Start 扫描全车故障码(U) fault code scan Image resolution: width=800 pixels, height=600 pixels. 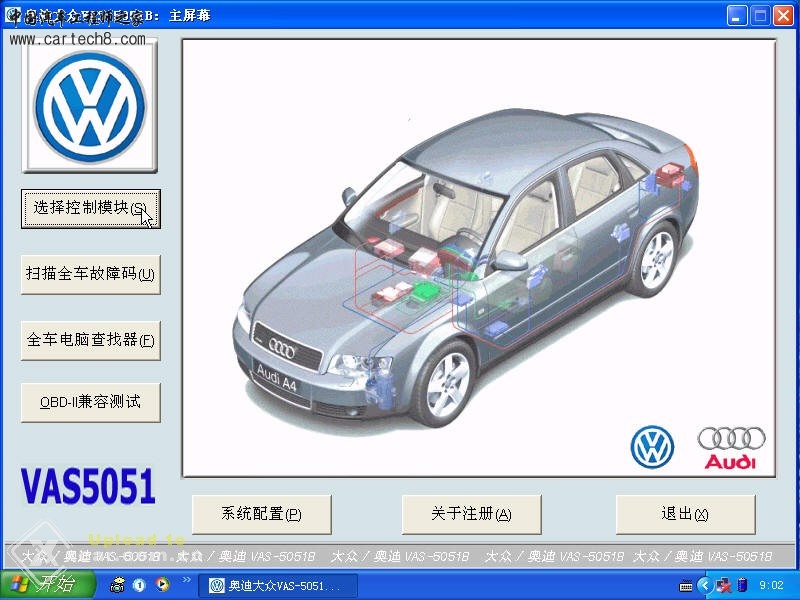coord(91,274)
